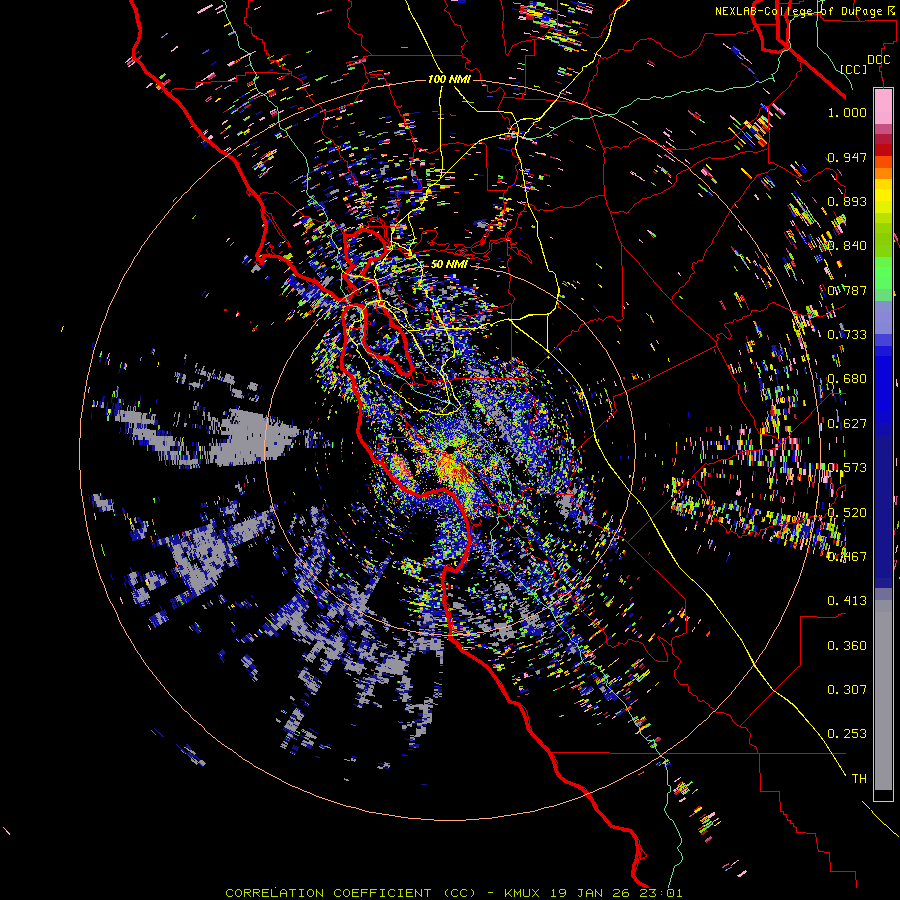This screenshot has height=900, width=900.
Task: Pick the 0.893 legend value
Action: coord(847,201)
